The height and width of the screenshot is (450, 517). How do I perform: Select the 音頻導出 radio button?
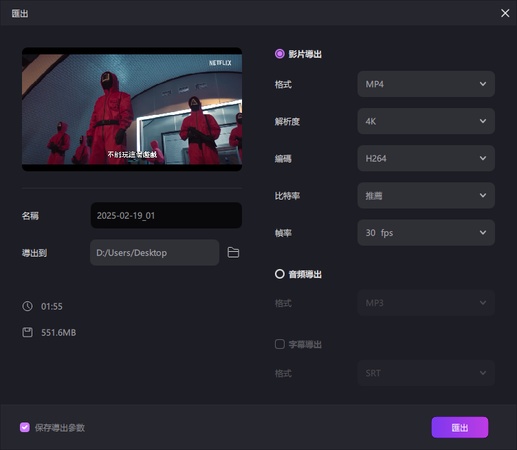(279, 274)
